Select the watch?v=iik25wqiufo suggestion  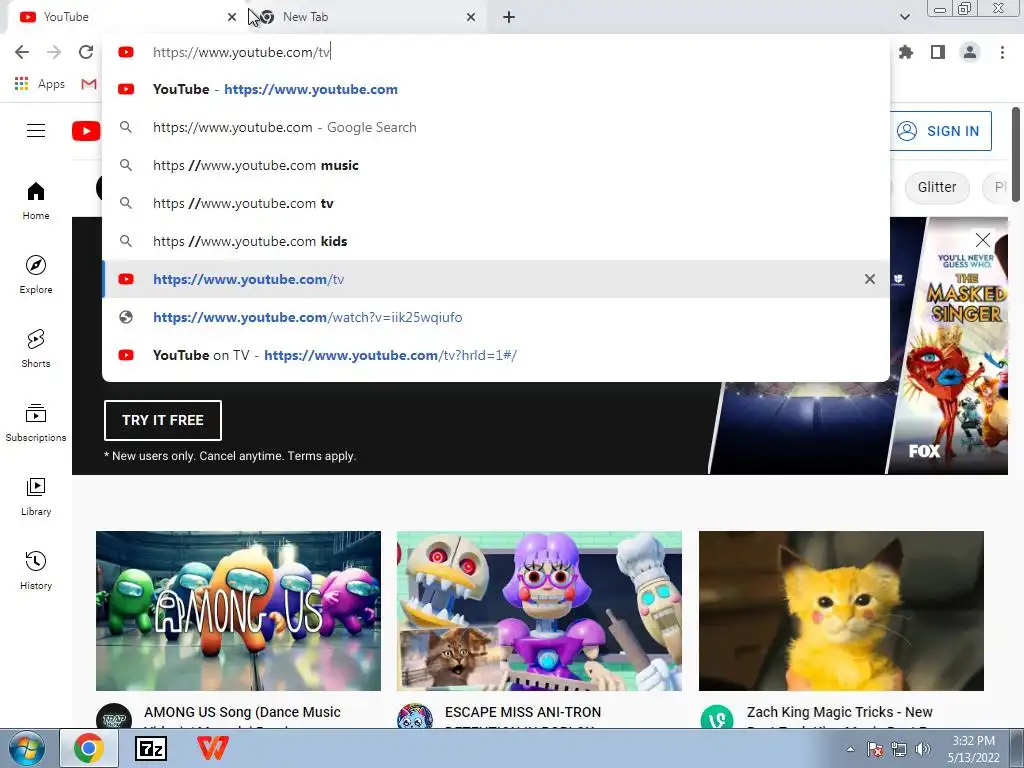[496, 317]
